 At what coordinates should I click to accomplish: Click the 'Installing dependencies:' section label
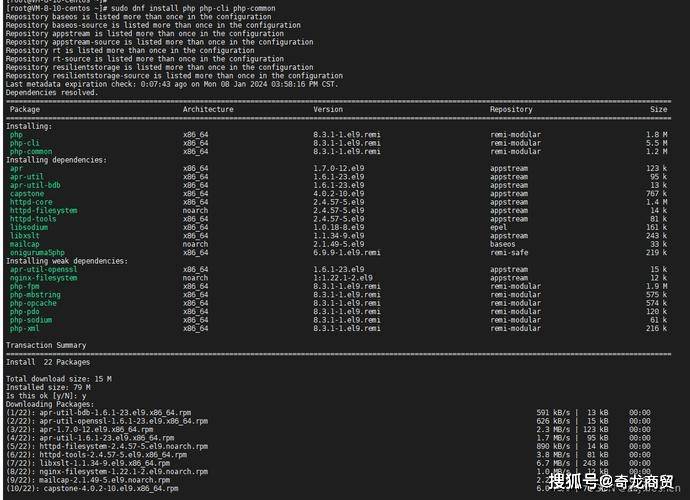pos(56,160)
